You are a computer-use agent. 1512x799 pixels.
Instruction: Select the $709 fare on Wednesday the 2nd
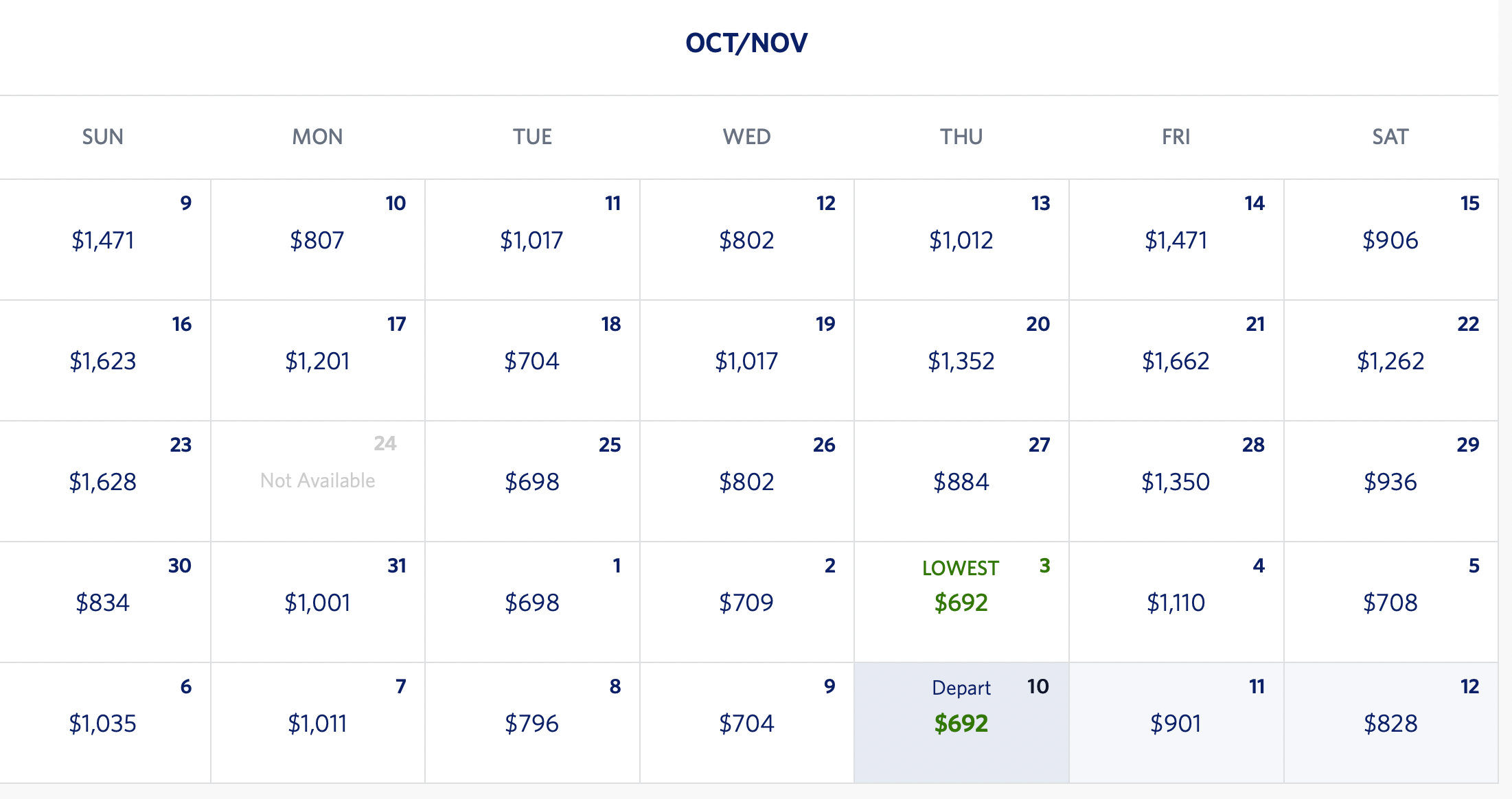click(746, 603)
